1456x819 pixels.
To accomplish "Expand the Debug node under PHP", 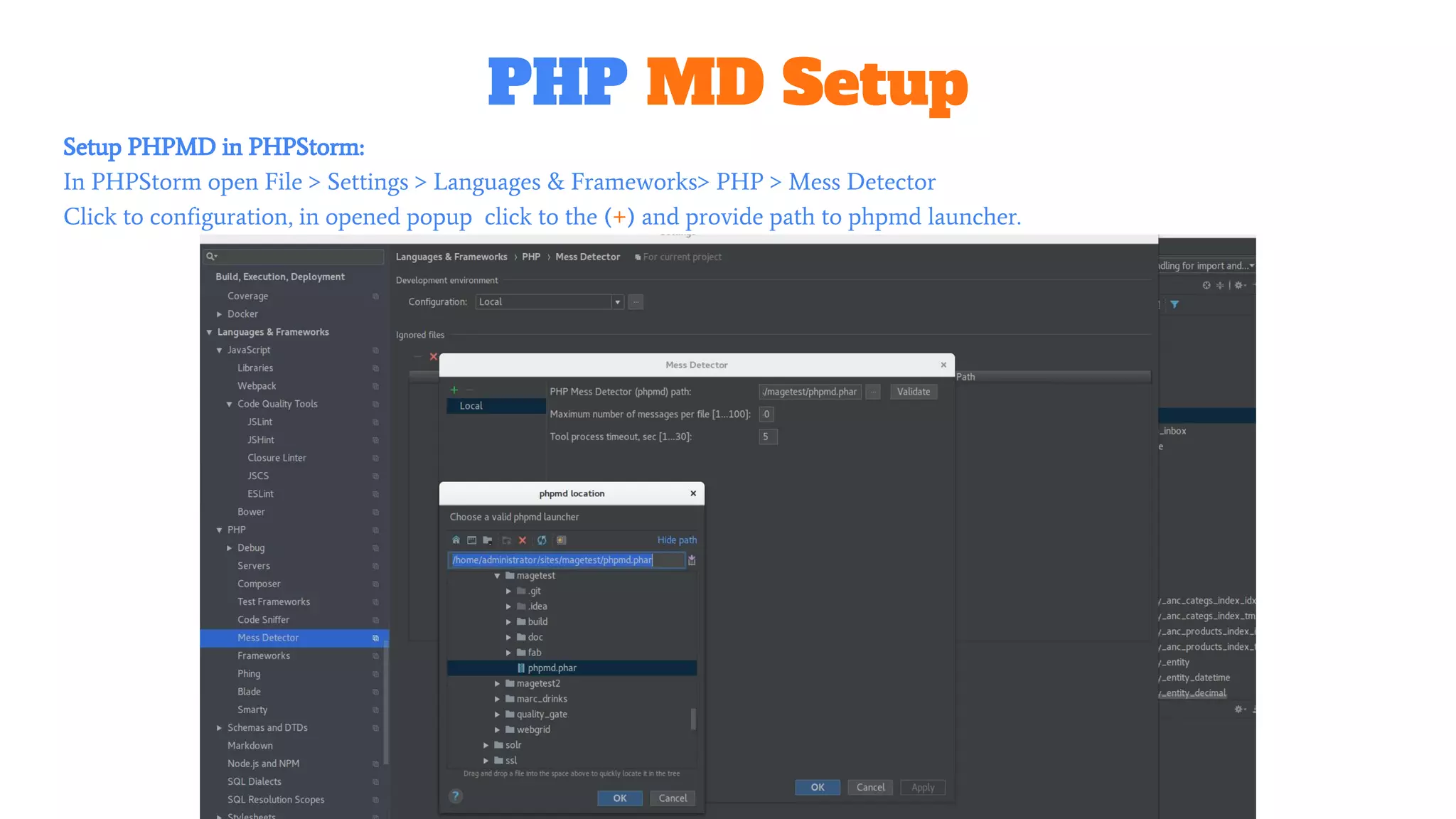I will (x=230, y=548).
